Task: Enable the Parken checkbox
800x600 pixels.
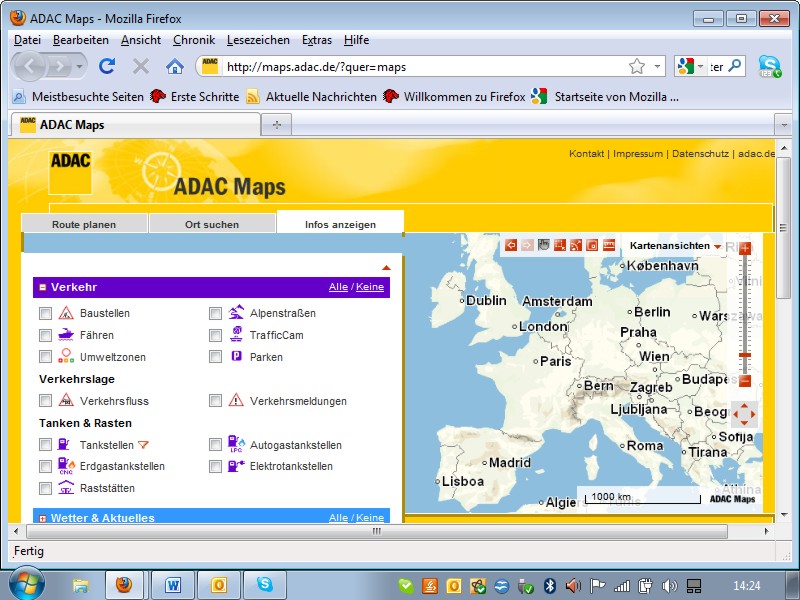Action: pyautogui.click(x=215, y=357)
